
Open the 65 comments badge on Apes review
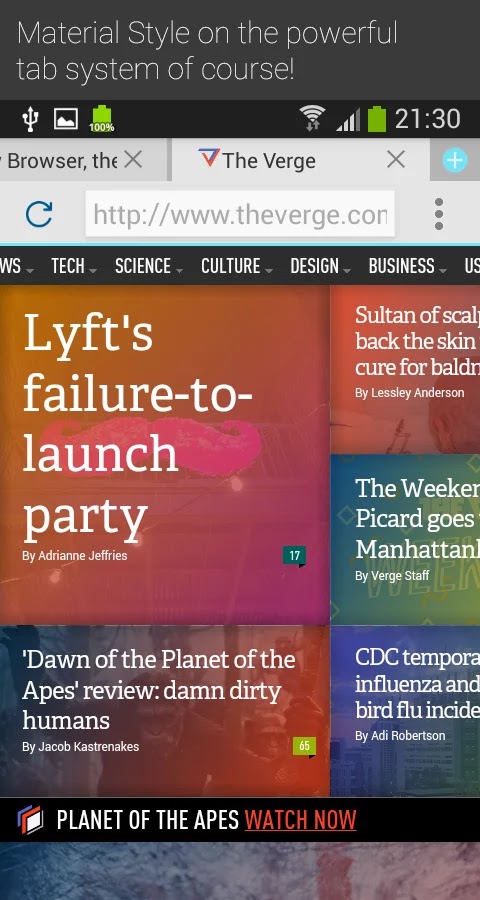304,746
